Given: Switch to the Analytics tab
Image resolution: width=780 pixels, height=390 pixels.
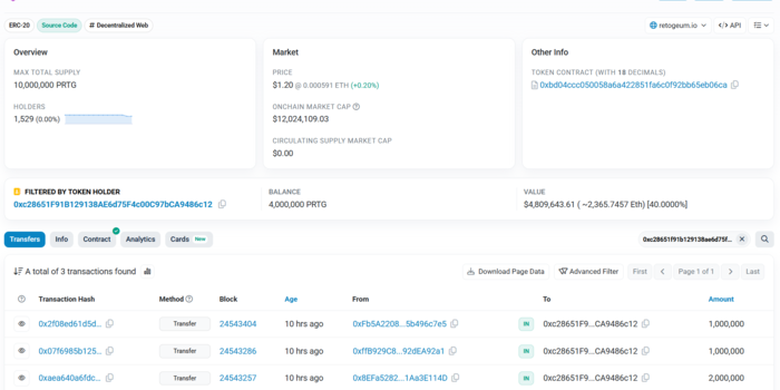Looking at the screenshot, I should pos(140,239).
